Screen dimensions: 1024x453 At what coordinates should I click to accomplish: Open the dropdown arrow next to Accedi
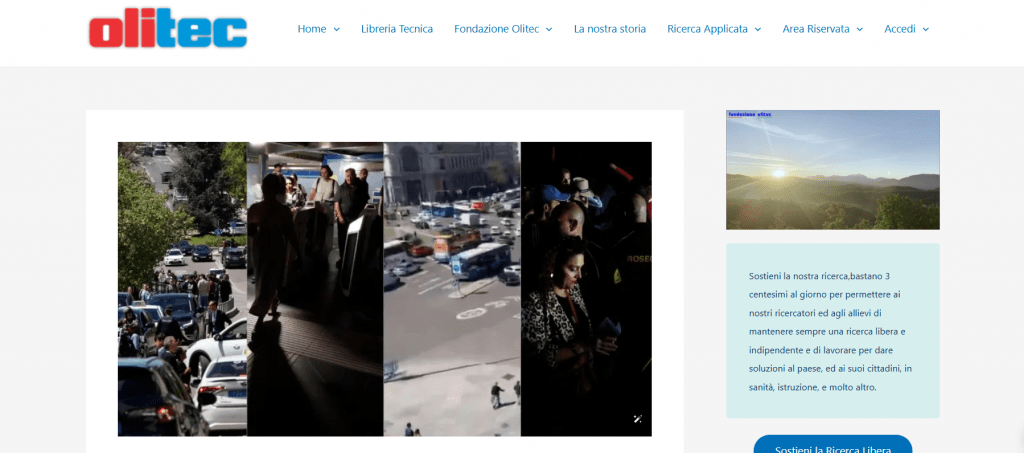[x=926, y=30]
